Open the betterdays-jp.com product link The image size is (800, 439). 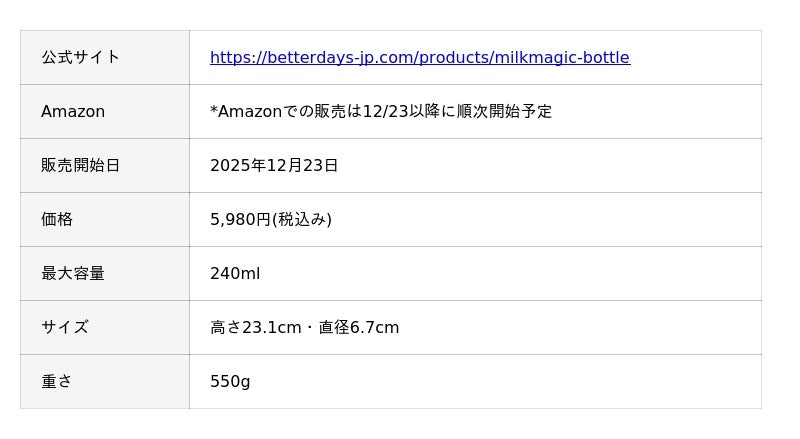click(x=419, y=58)
